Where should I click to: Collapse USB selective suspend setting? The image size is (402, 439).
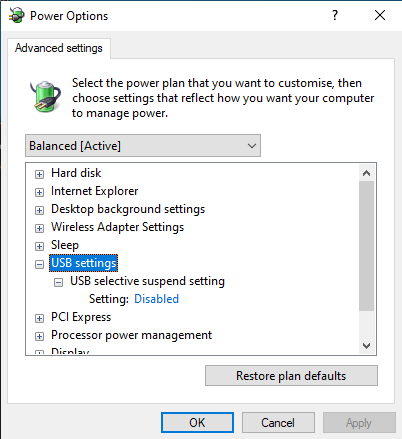coord(58,282)
